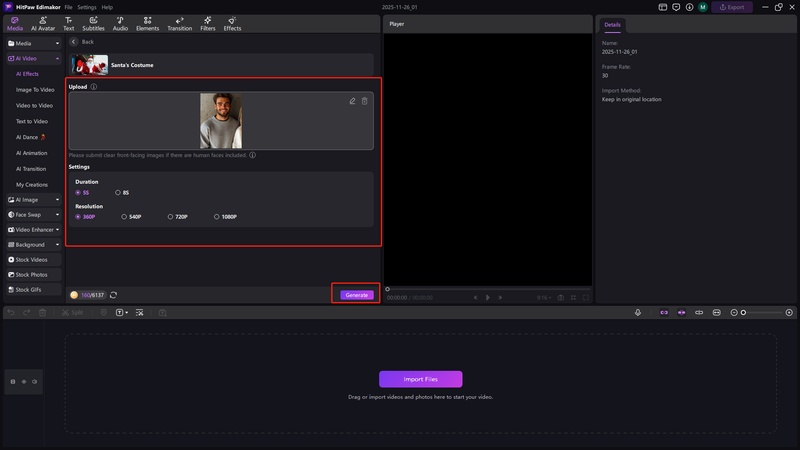Delete the uploaded image with trash icon
Image resolution: width=800 pixels, height=450 pixels.
click(x=365, y=101)
